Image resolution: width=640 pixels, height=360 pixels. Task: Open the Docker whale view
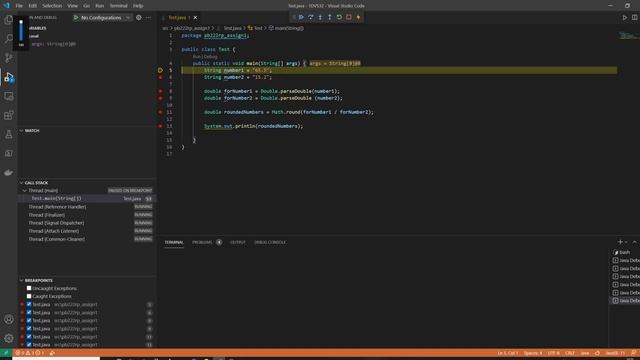(x=8, y=173)
